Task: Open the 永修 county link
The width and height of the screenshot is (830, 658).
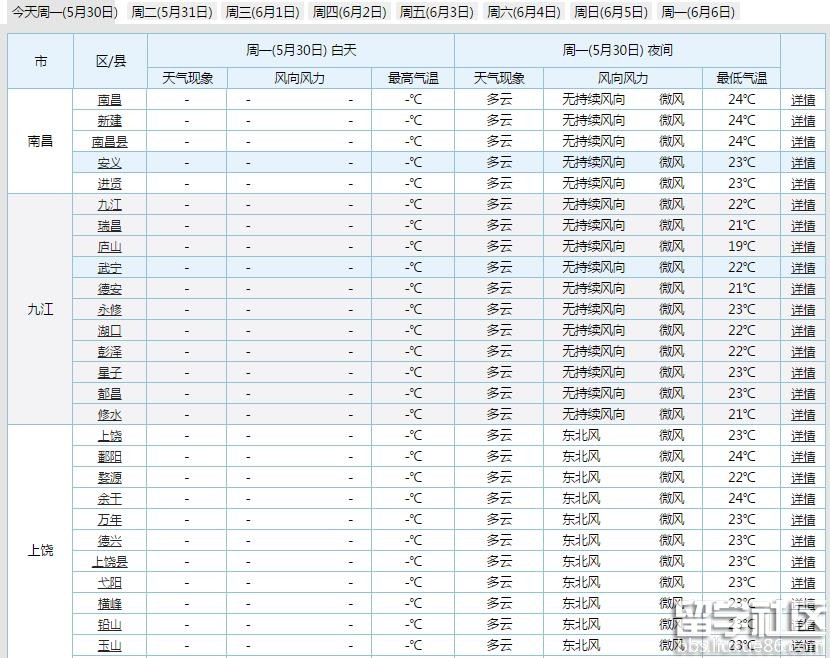Action: pos(110,310)
